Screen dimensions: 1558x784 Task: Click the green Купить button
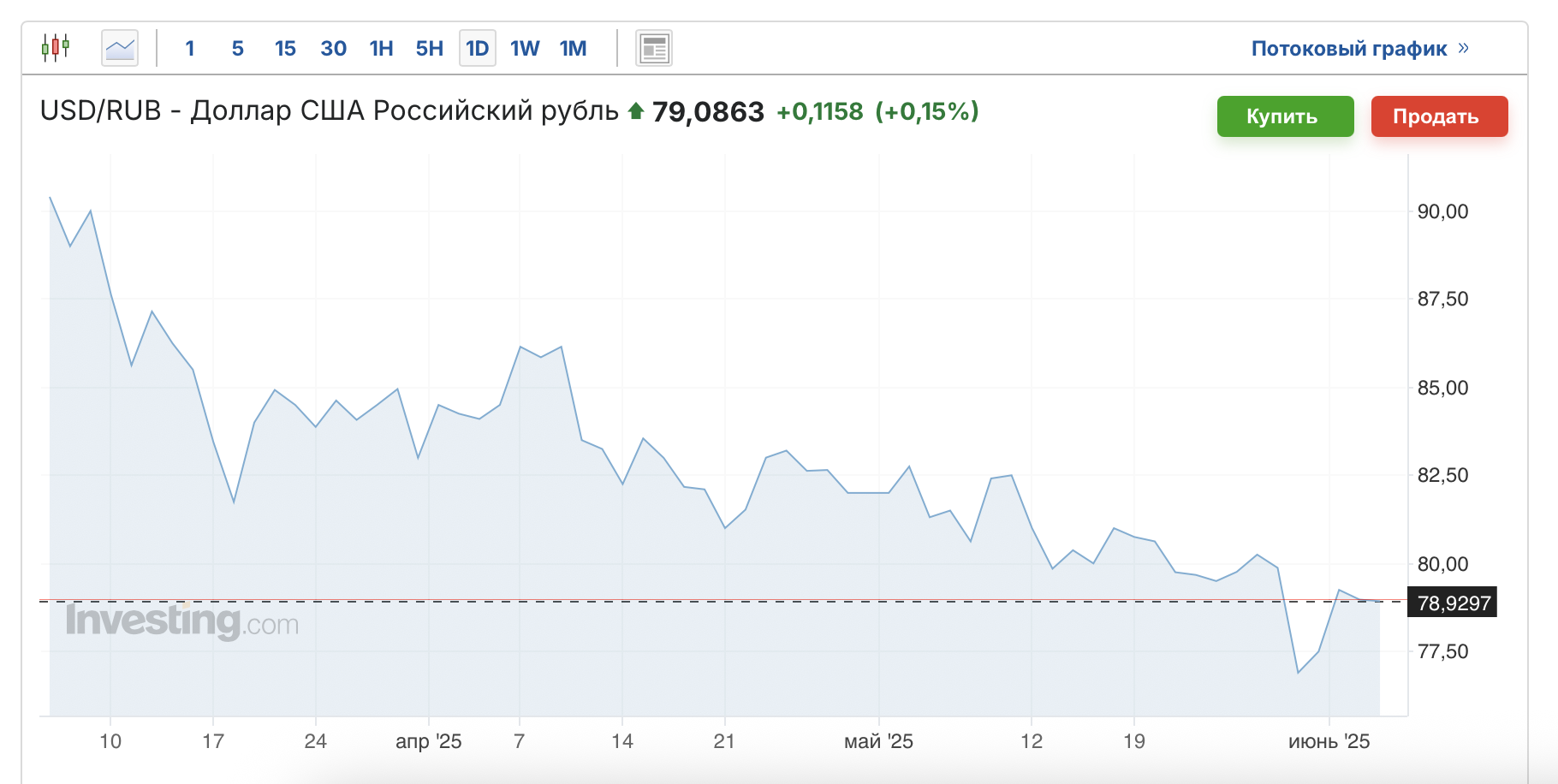(x=1286, y=116)
